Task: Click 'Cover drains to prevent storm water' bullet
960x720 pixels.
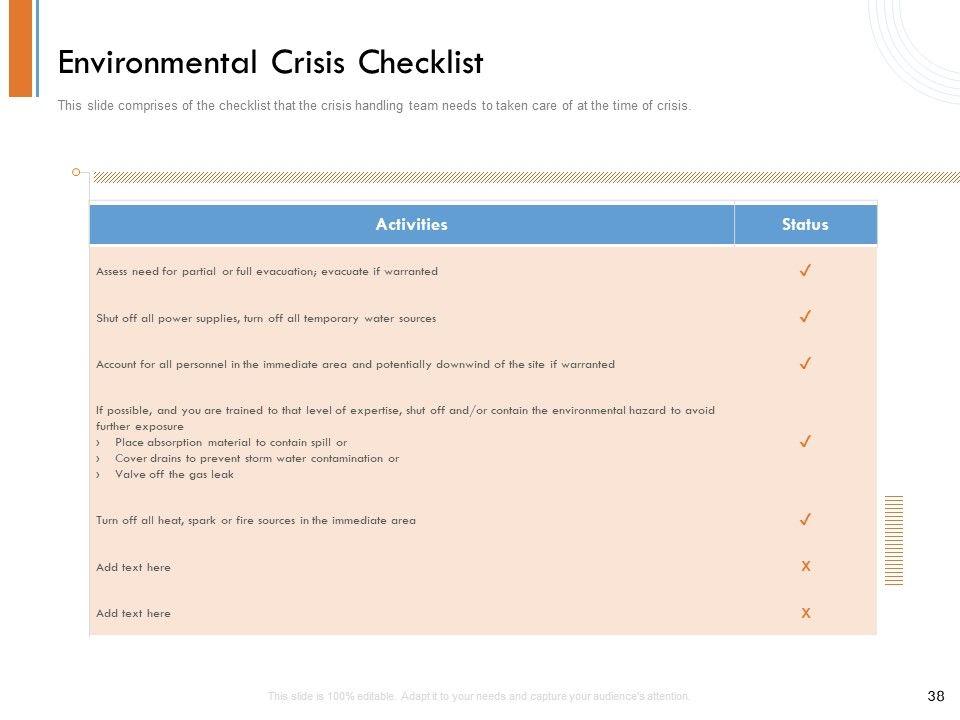Action: pos(257,458)
